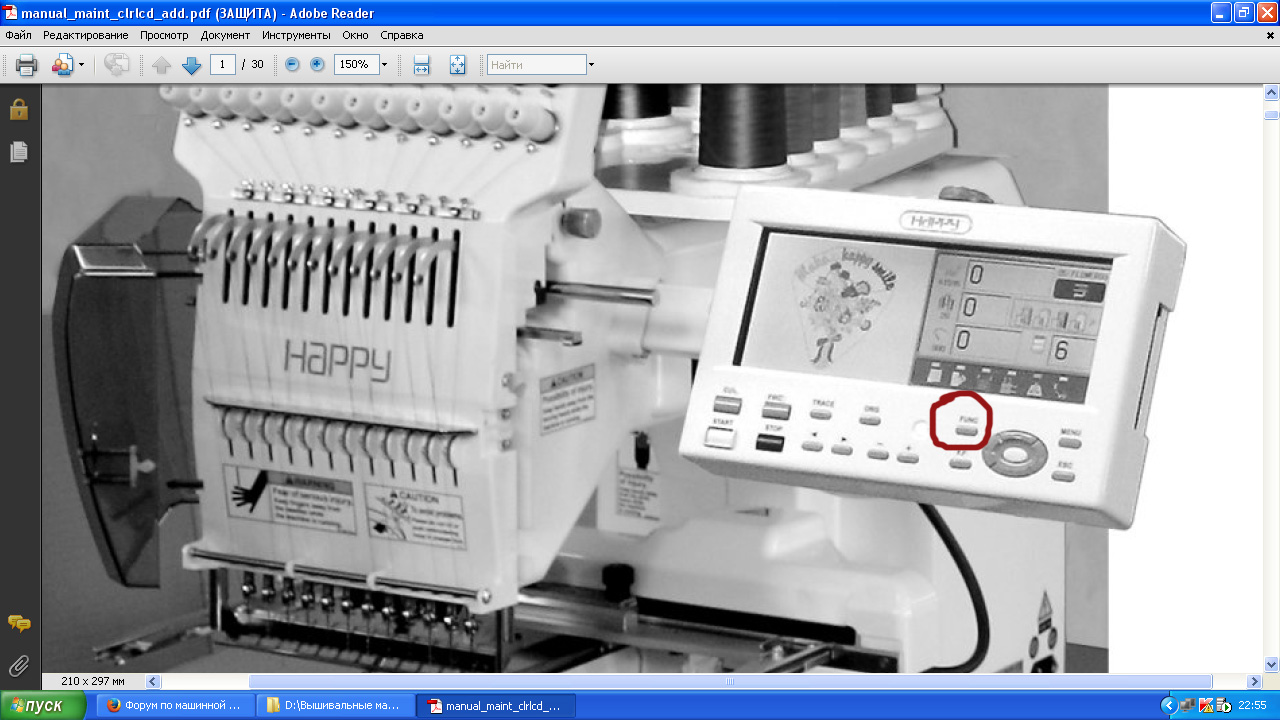Minimize the Adobe Reader window

(1222, 12)
